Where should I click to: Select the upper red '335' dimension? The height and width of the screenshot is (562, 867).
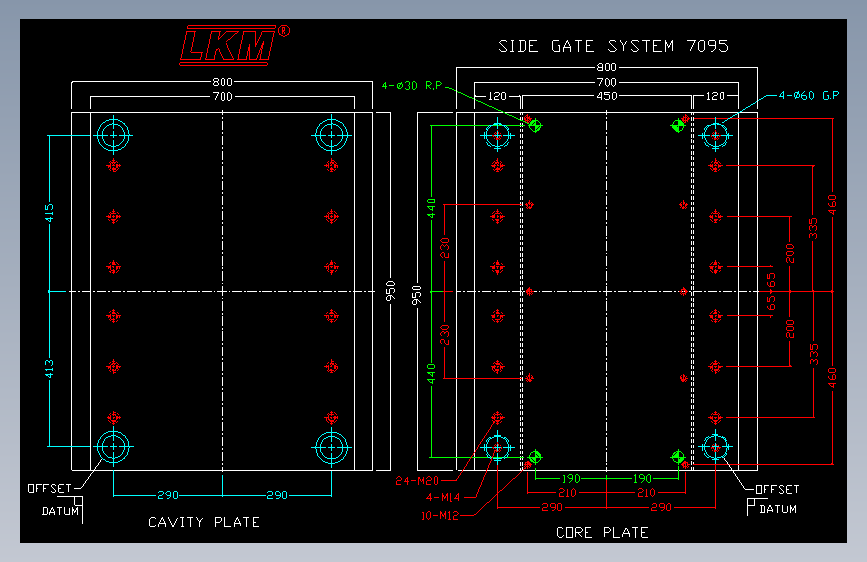813,228
